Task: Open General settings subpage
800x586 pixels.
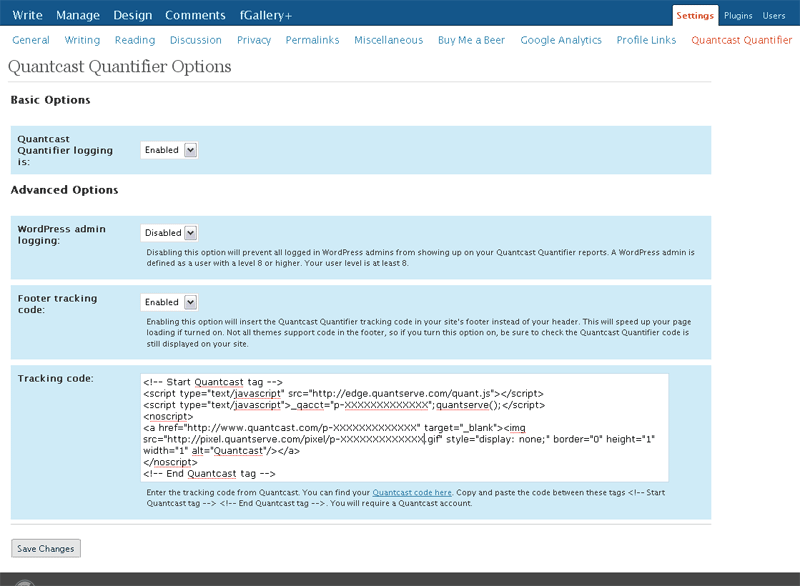Action: 31,40
